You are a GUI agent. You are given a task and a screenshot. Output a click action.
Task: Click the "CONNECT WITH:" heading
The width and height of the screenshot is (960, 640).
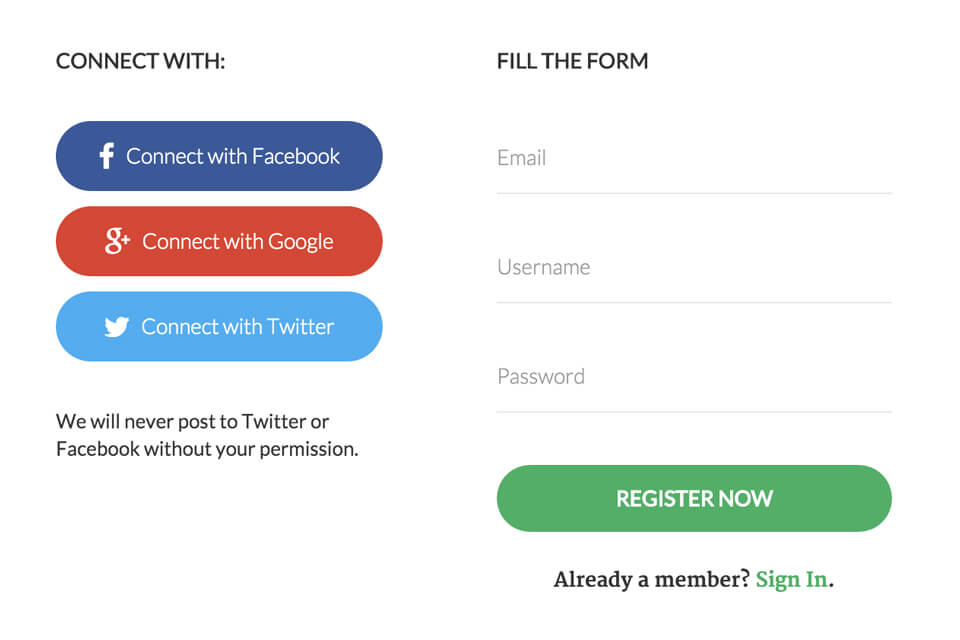pos(140,62)
